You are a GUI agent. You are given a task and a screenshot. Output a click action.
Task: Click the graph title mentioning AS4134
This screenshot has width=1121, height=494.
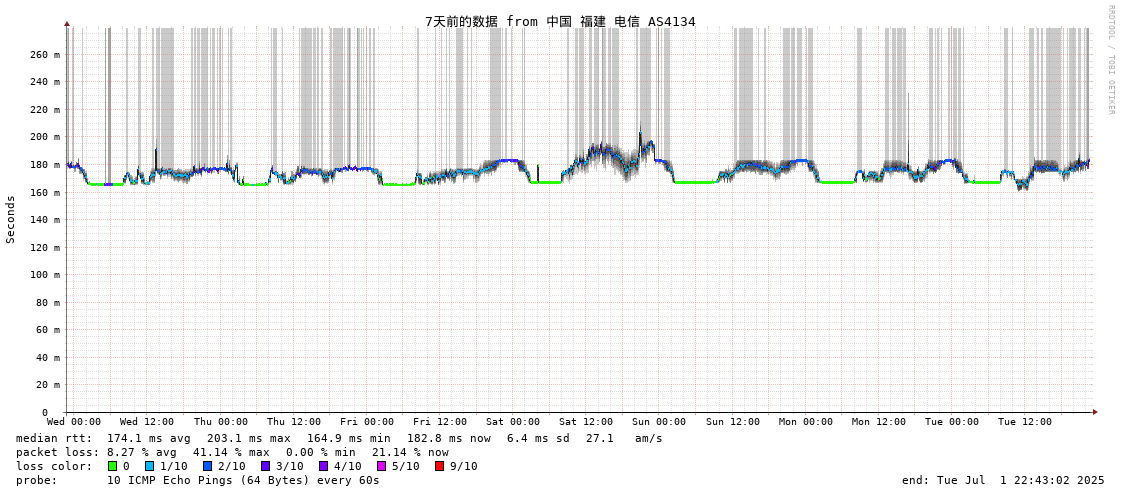click(560, 21)
